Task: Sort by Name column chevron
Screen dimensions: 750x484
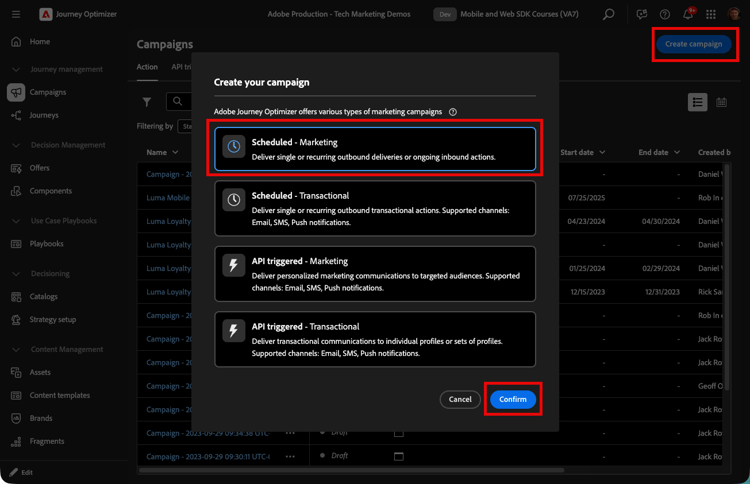Action: click(175, 152)
